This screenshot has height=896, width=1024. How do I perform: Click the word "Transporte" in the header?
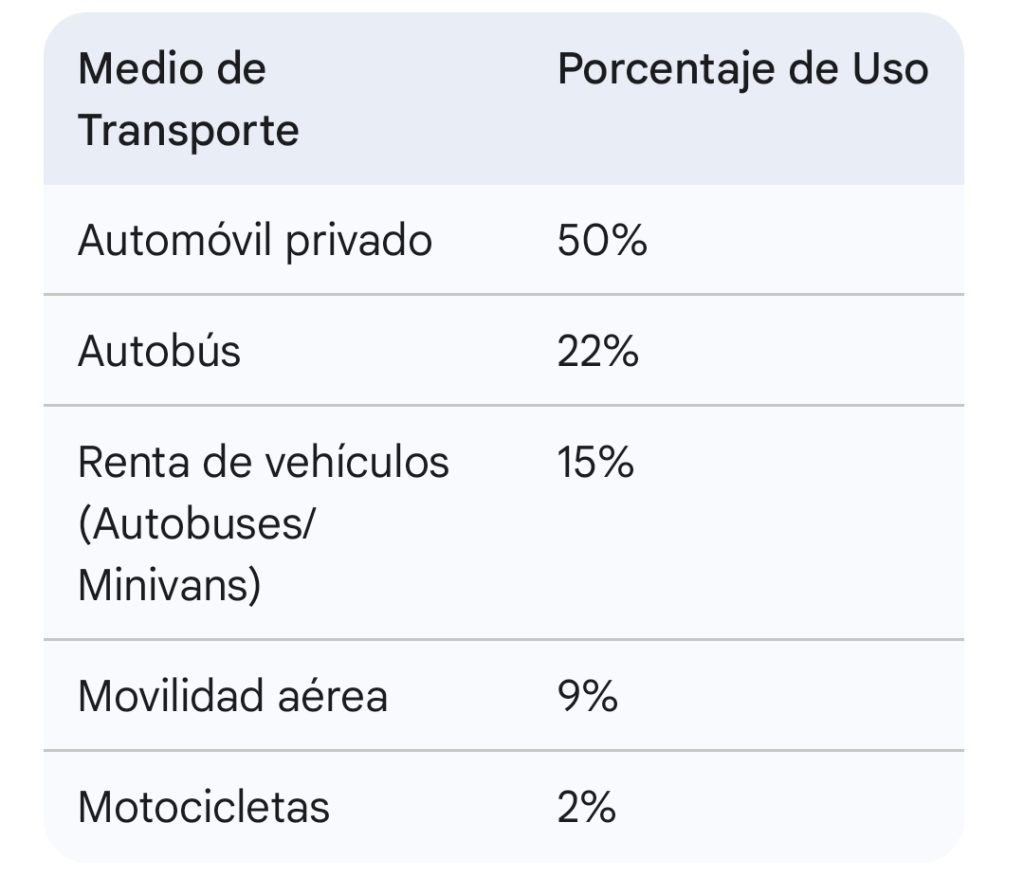coord(188,131)
